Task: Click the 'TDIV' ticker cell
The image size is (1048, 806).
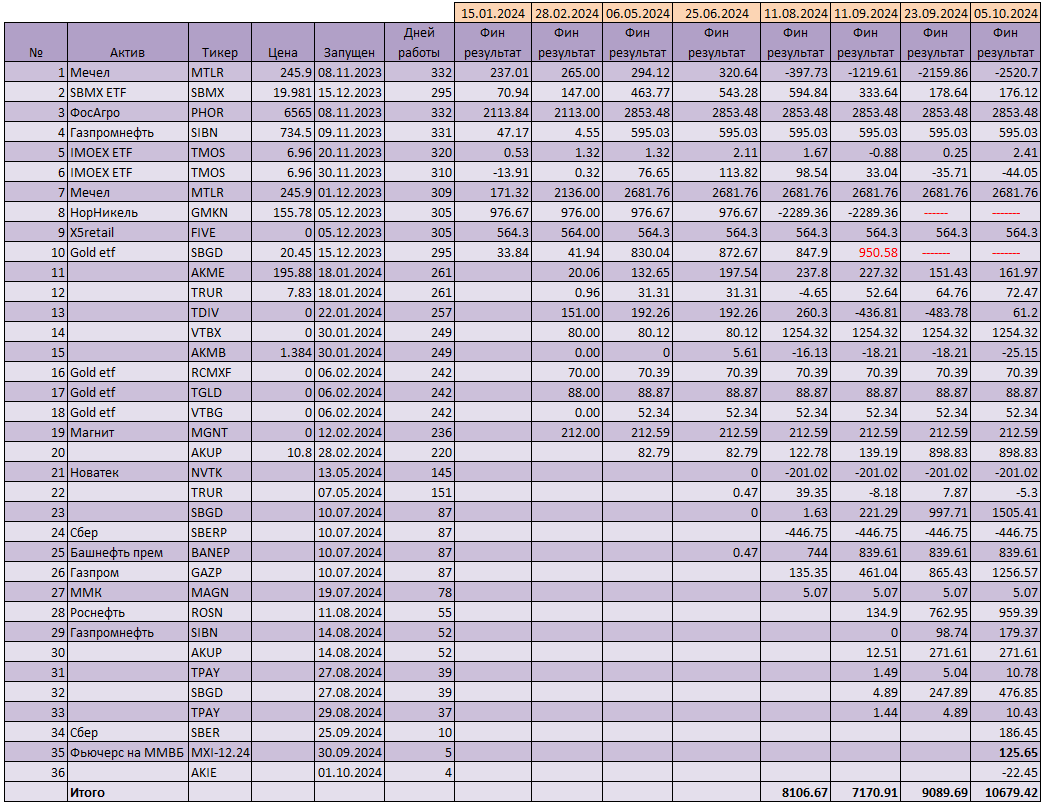Action: point(220,312)
